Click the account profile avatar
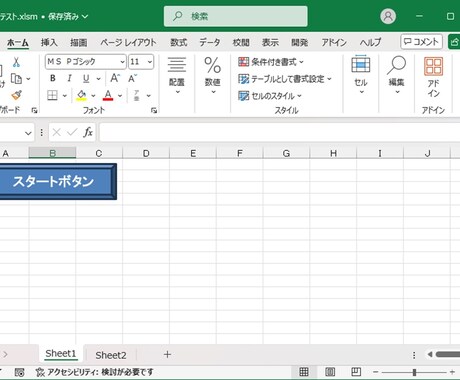This screenshot has height=380, width=460. [388, 16]
